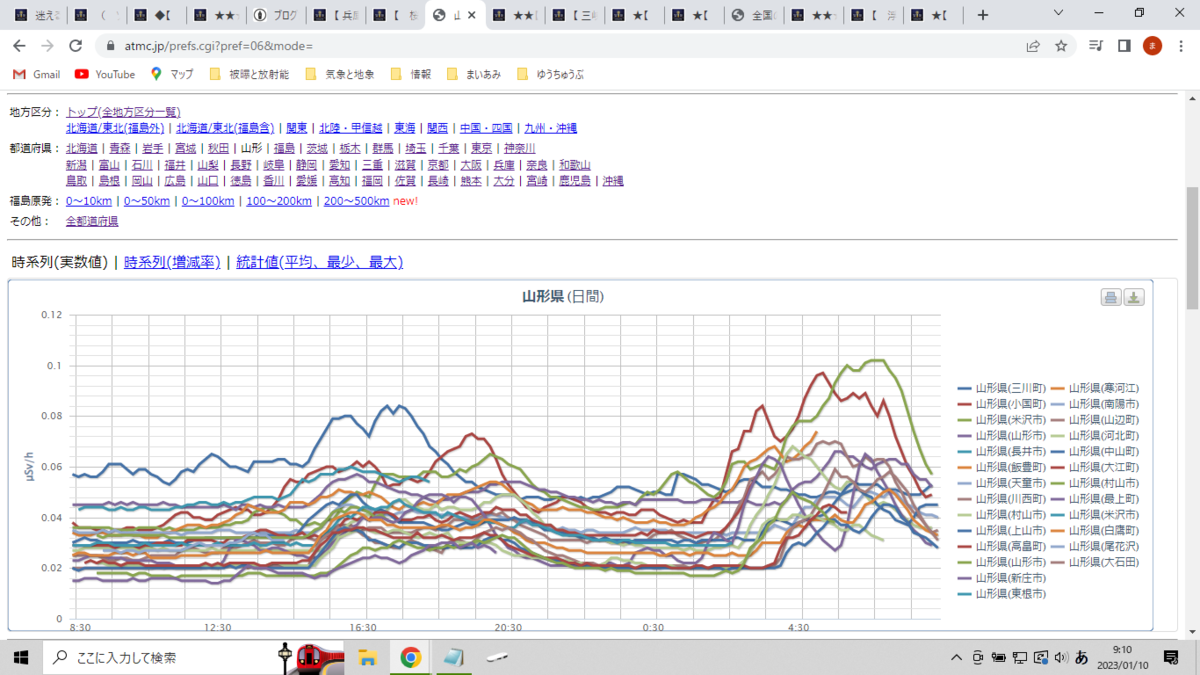Open the tab search dropdown arrow
Screen dimensions: 1200x675
click(1060, 14)
